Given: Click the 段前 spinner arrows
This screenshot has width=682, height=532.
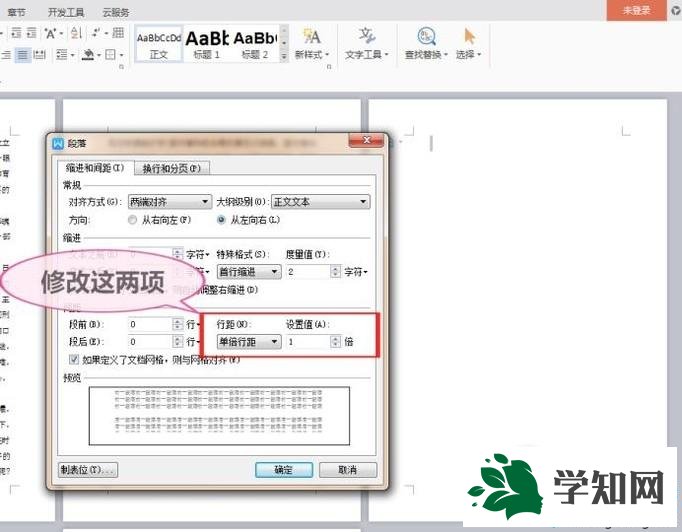Looking at the screenshot, I should [x=177, y=325].
